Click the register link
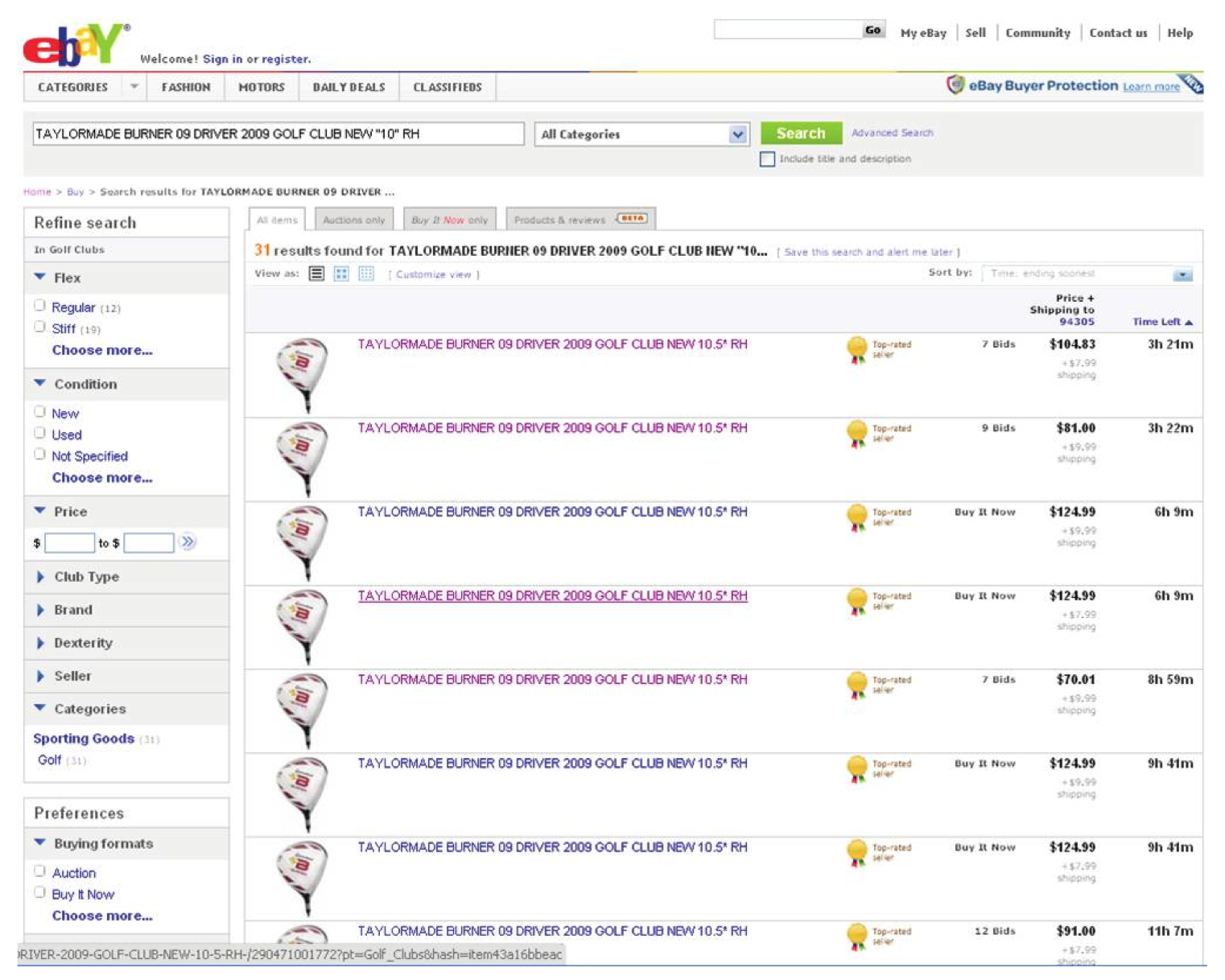The width and height of the screenshot is (1225, 980). tap(285, 59)
